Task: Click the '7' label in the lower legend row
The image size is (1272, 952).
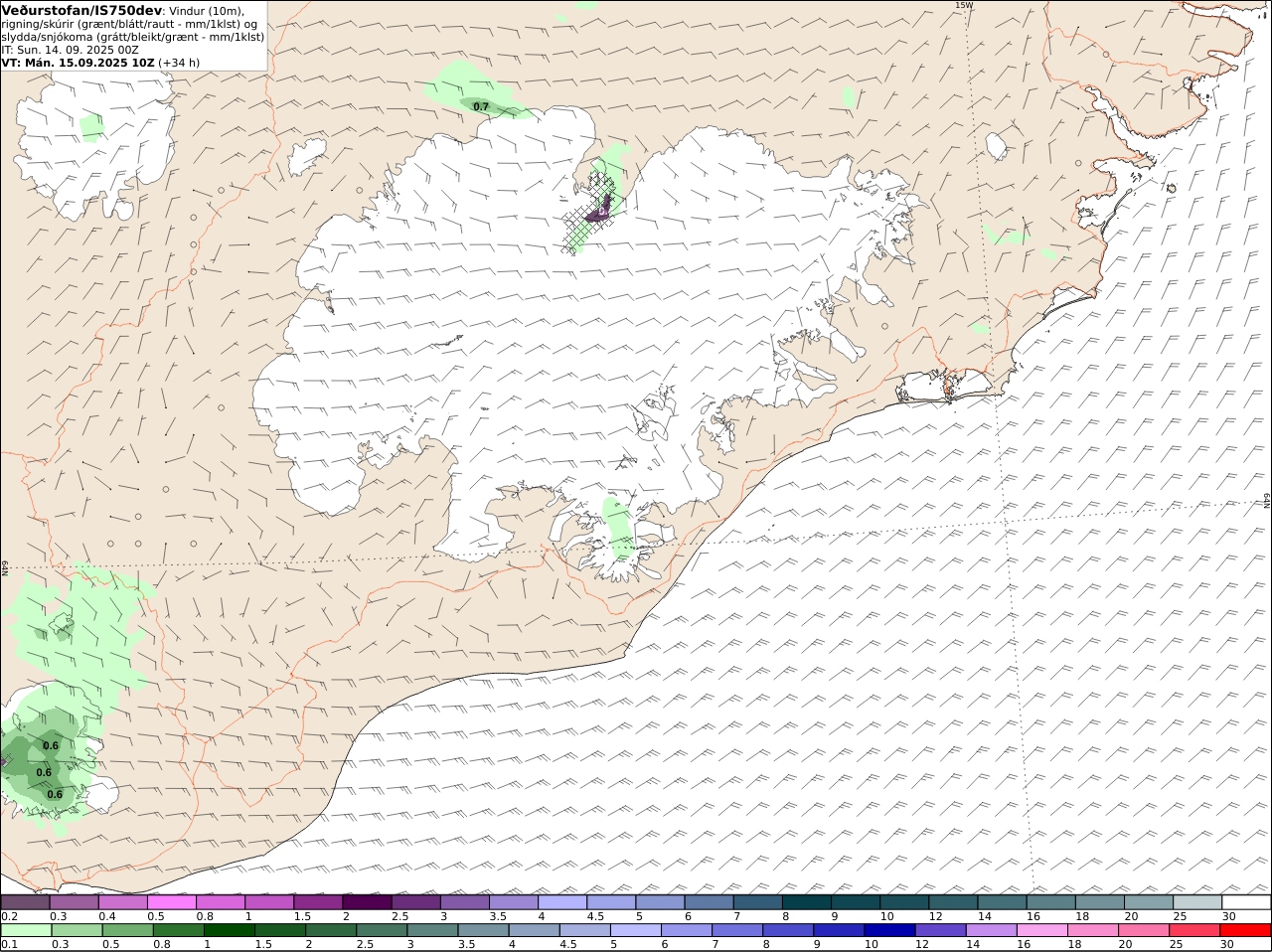Action: point(715,944)
